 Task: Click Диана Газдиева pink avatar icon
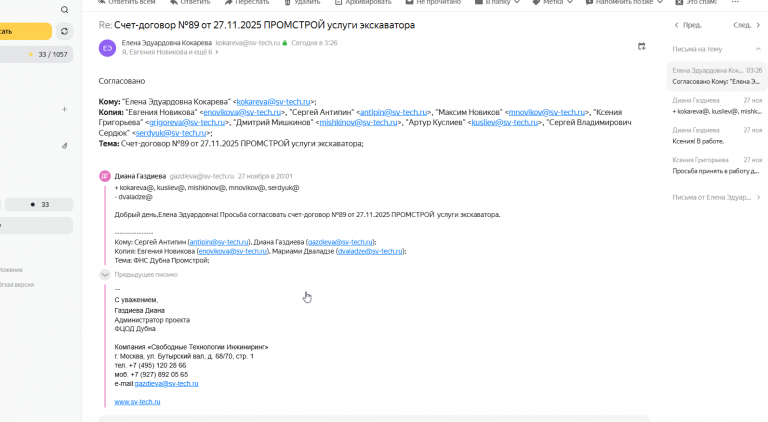click(105, 176)
